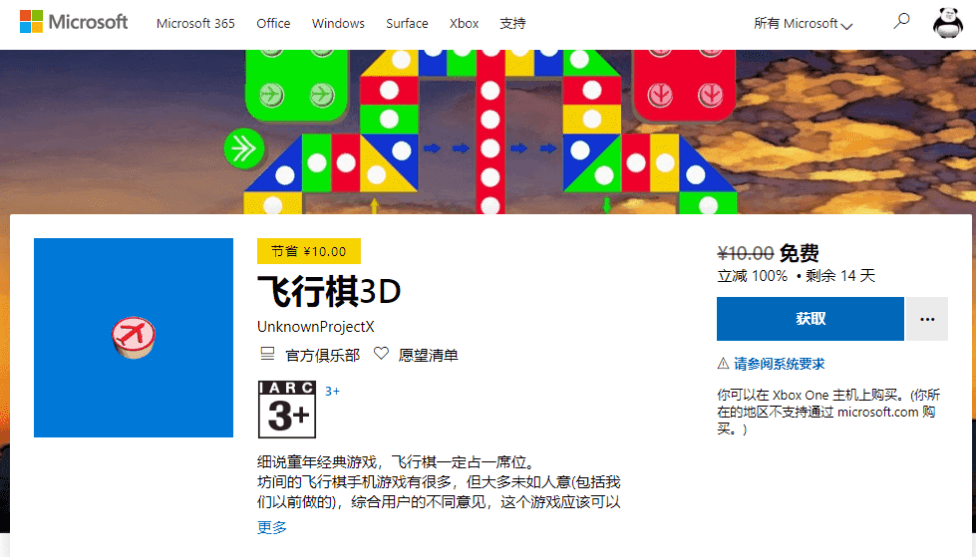Image resolution: width=976 pixels, height=557 pixels.
Task: Click the heart wishlist icon
Action: 381,354
